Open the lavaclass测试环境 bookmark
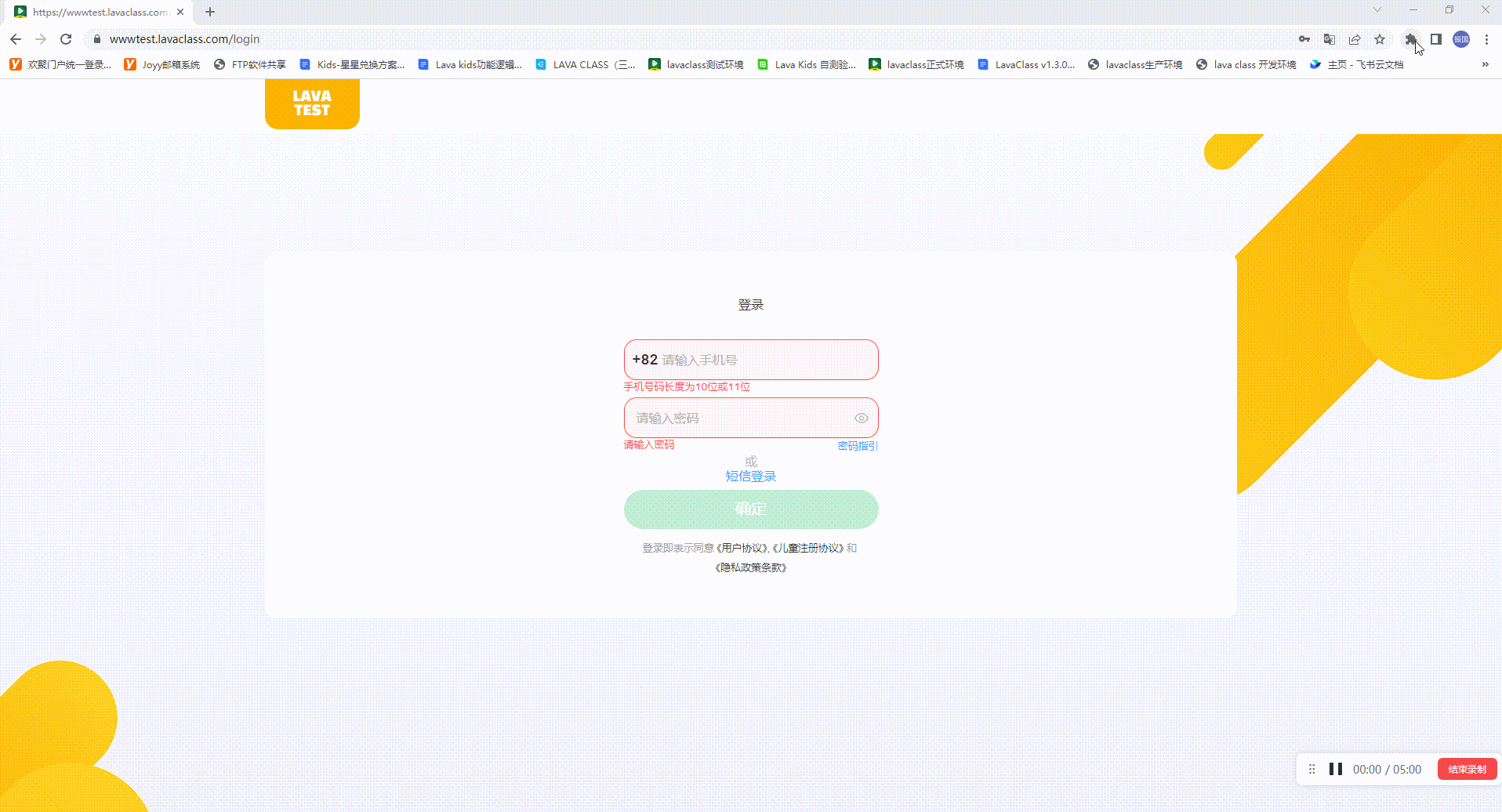The image size is (1502, 812). 696,64
